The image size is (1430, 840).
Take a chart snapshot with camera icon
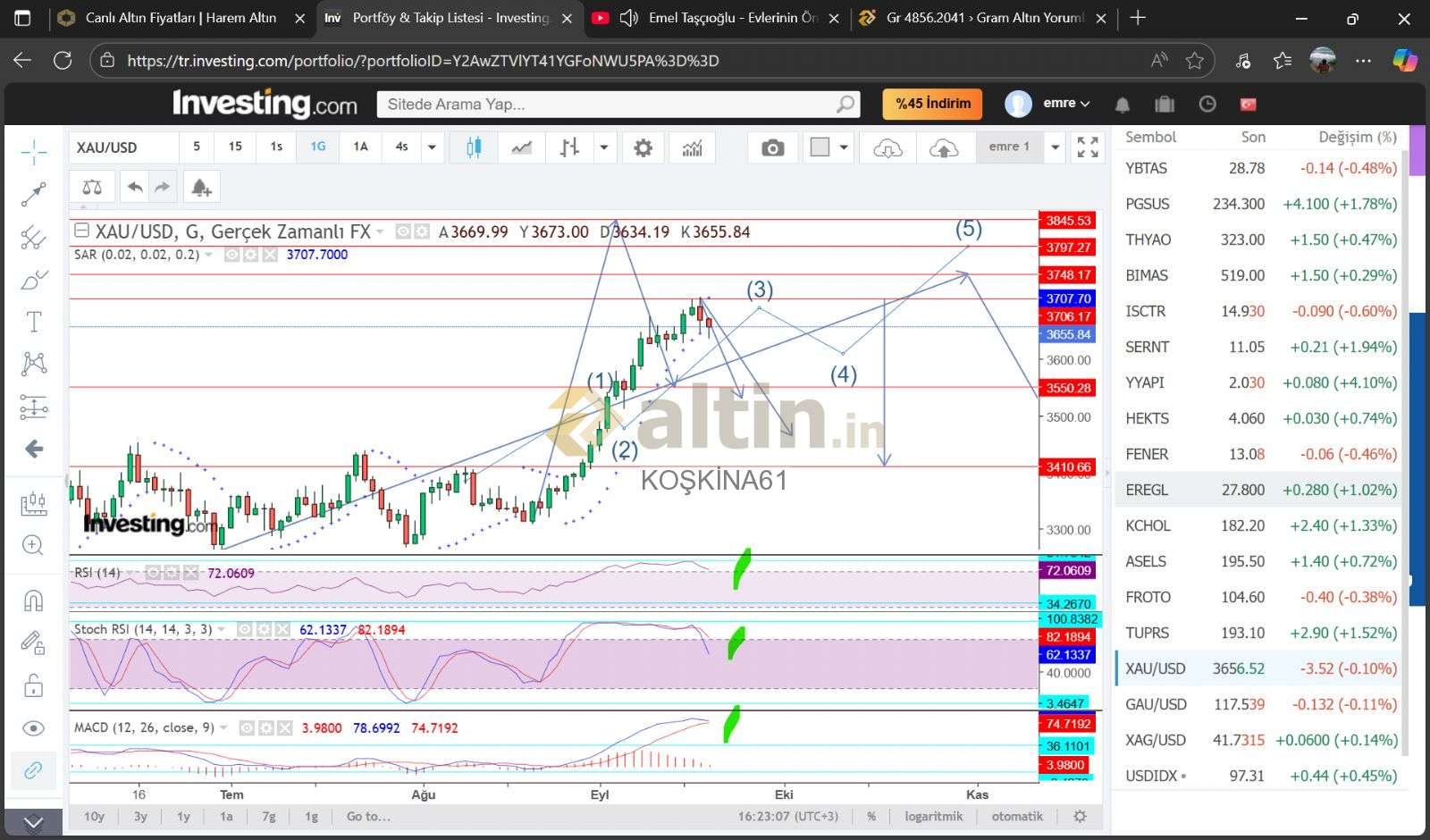[x=772, y=147]
